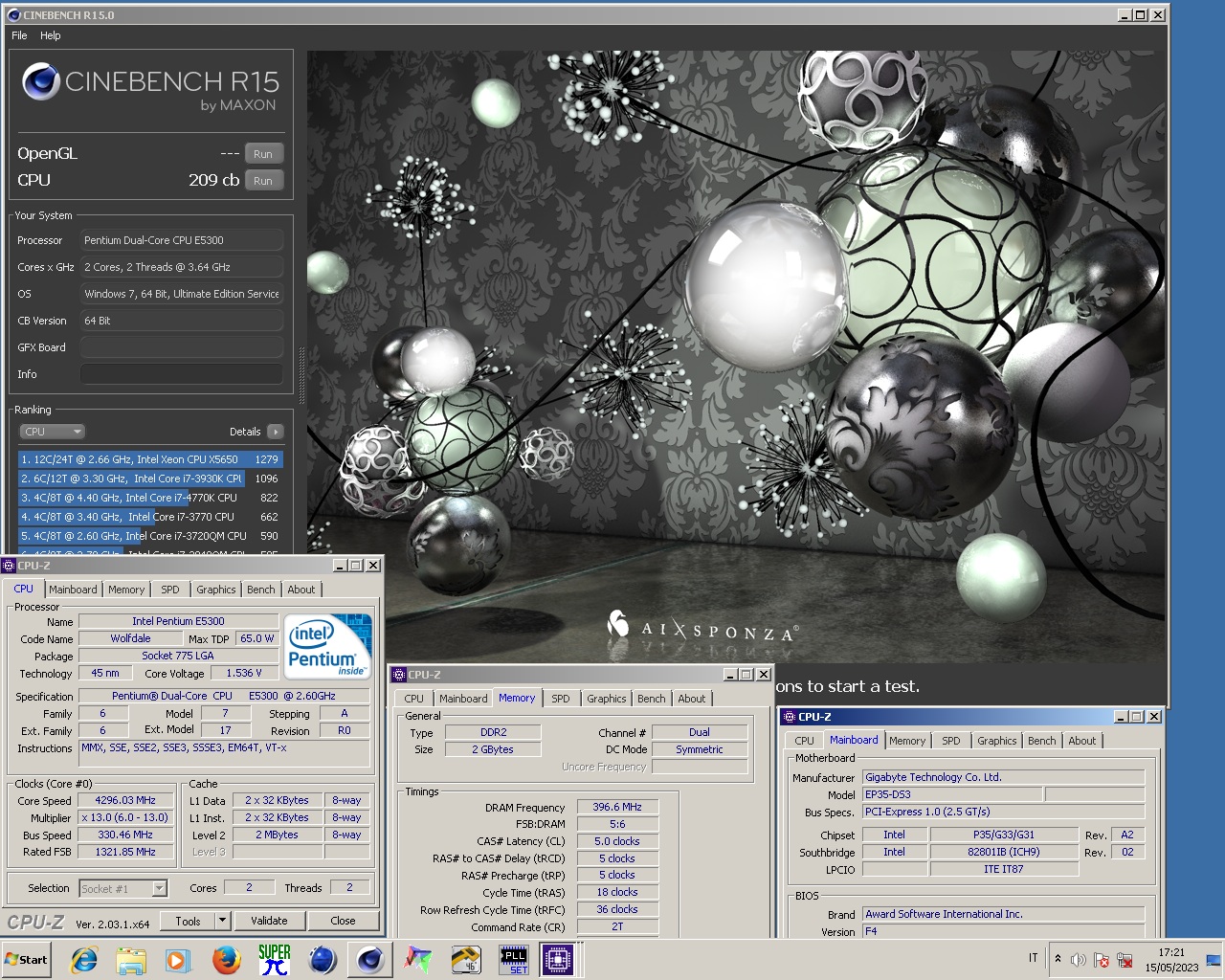The image size is (1225, 980).
Task: Open the multicolored arrow taskbar icon
Action: coord(418,959)
